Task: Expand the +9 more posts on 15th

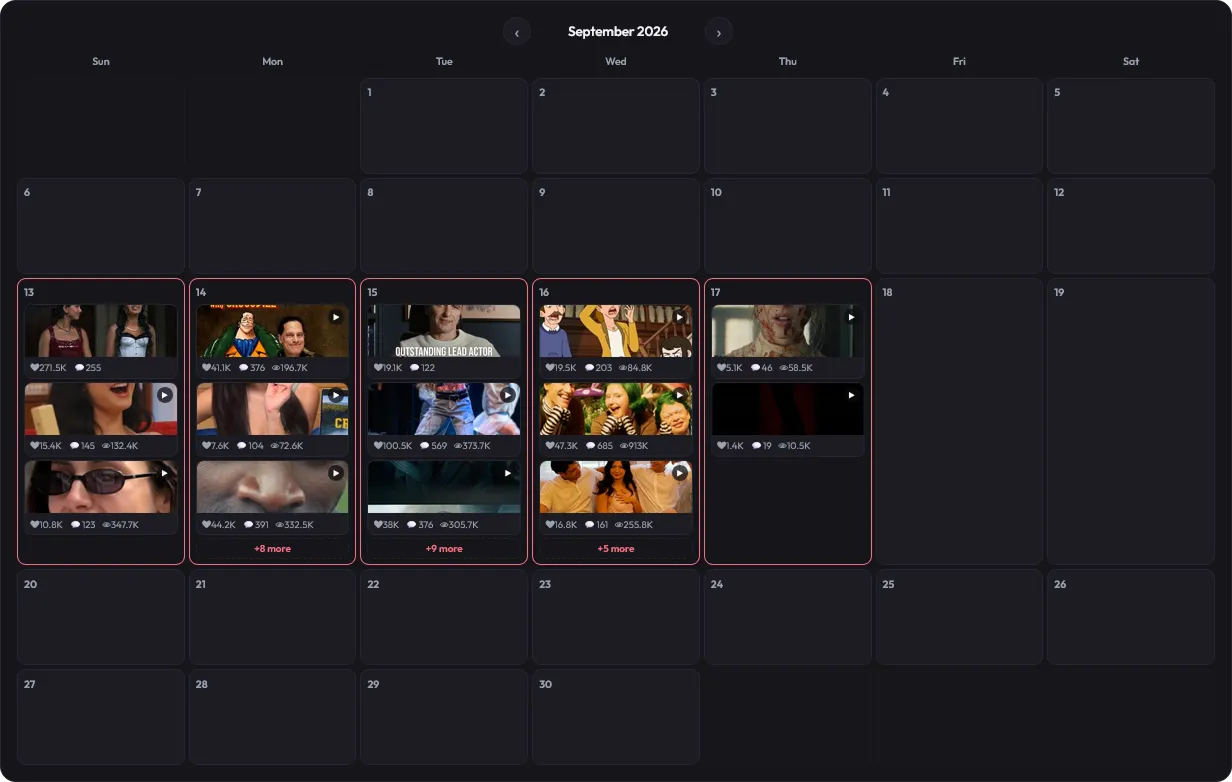Action: [444, 549]
